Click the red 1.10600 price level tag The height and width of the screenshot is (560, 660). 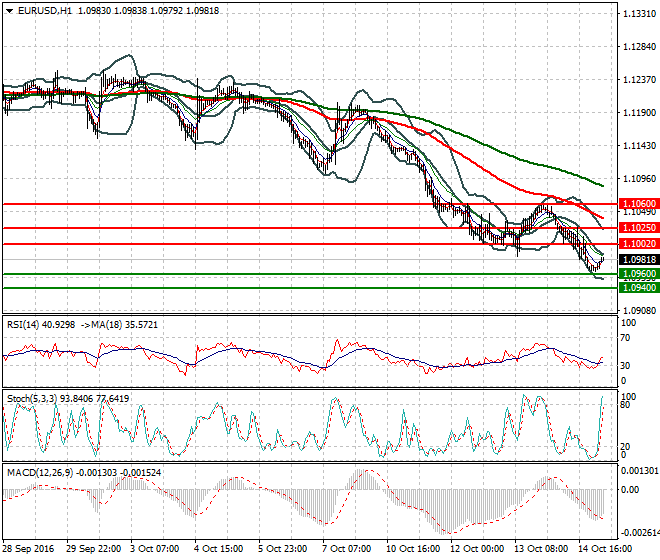pyautogui.click(x=636, y=203)
